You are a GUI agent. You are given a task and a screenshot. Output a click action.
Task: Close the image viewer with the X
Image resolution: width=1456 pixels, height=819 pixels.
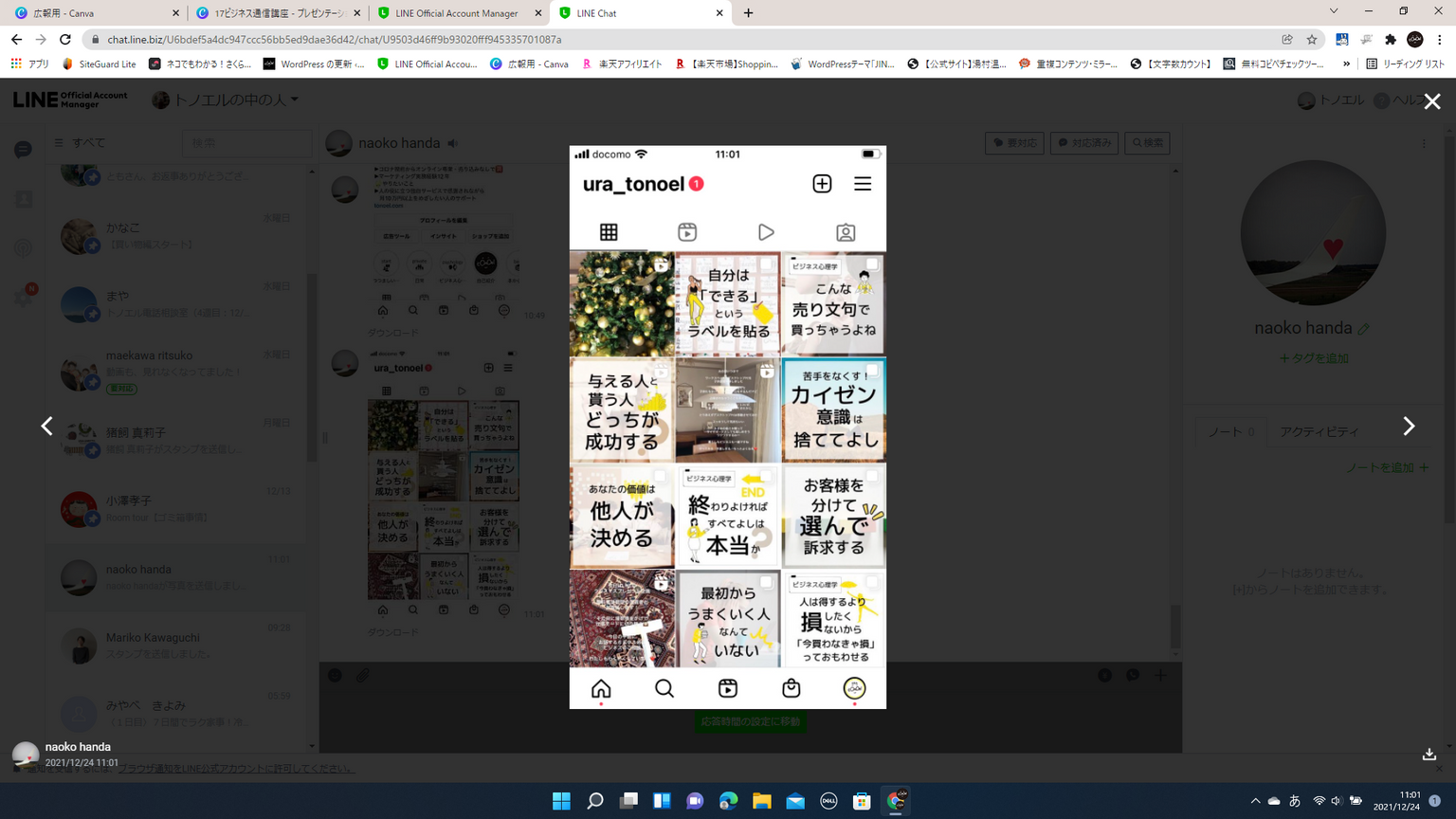tap(1431, 101)
